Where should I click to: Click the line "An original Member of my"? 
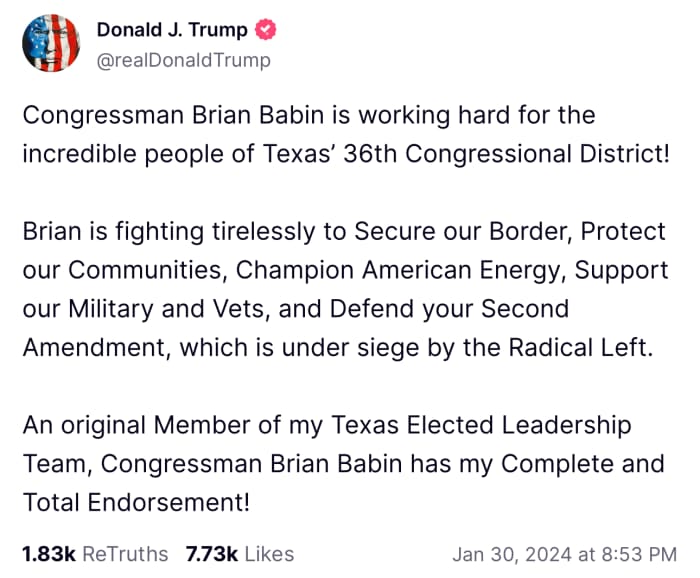(x=172, y=425)
